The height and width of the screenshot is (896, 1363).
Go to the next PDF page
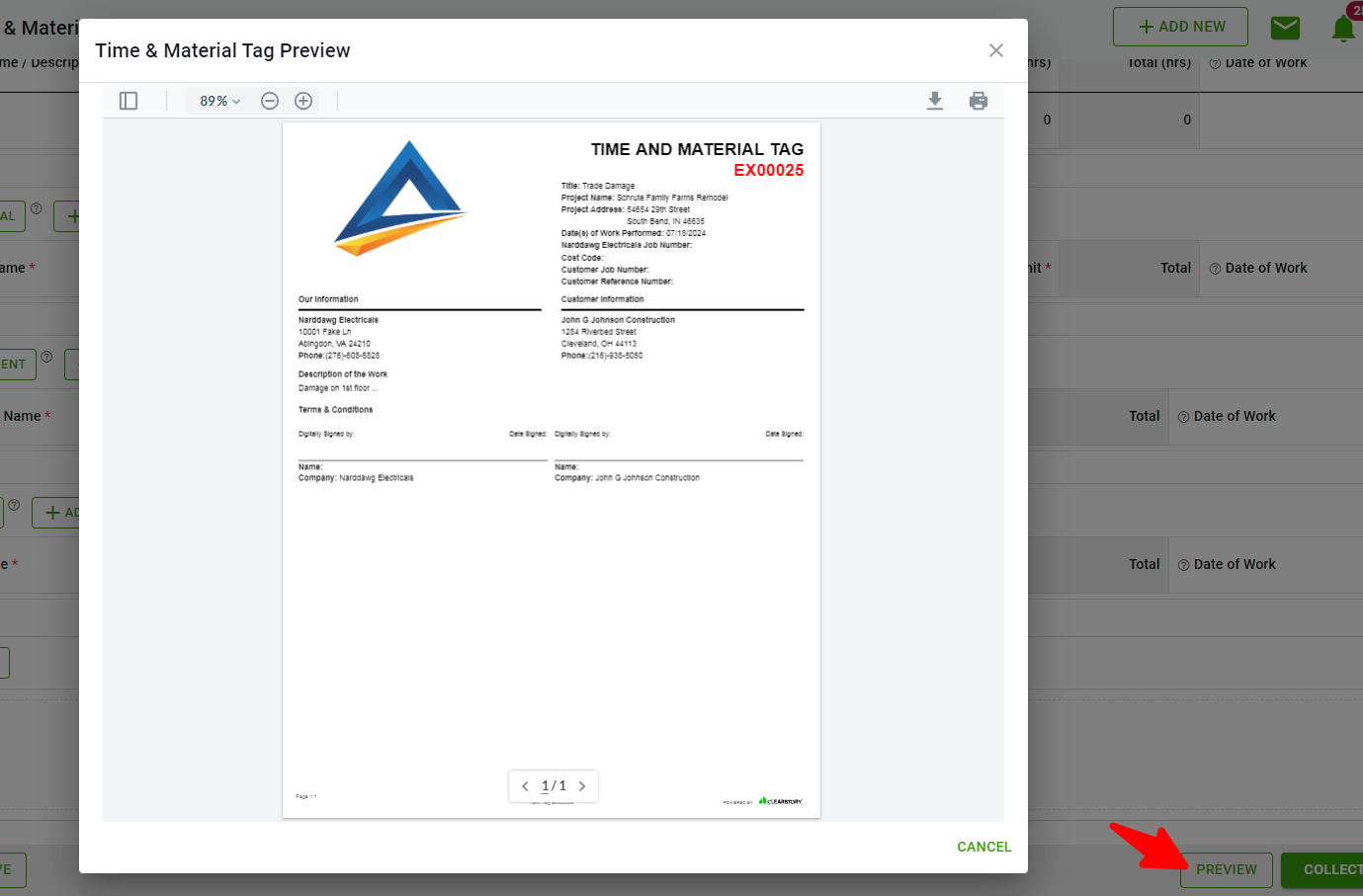pyautogui.click(x=582, y=786)
